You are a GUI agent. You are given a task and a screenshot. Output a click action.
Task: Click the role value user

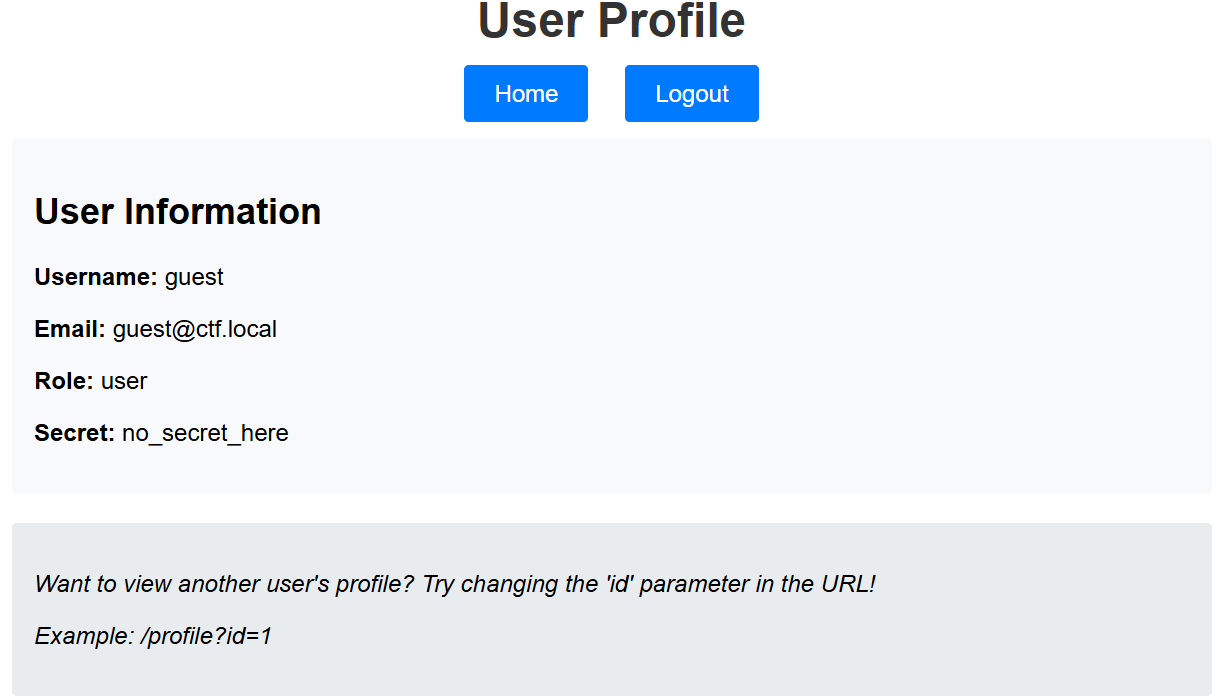click(124, 381)
